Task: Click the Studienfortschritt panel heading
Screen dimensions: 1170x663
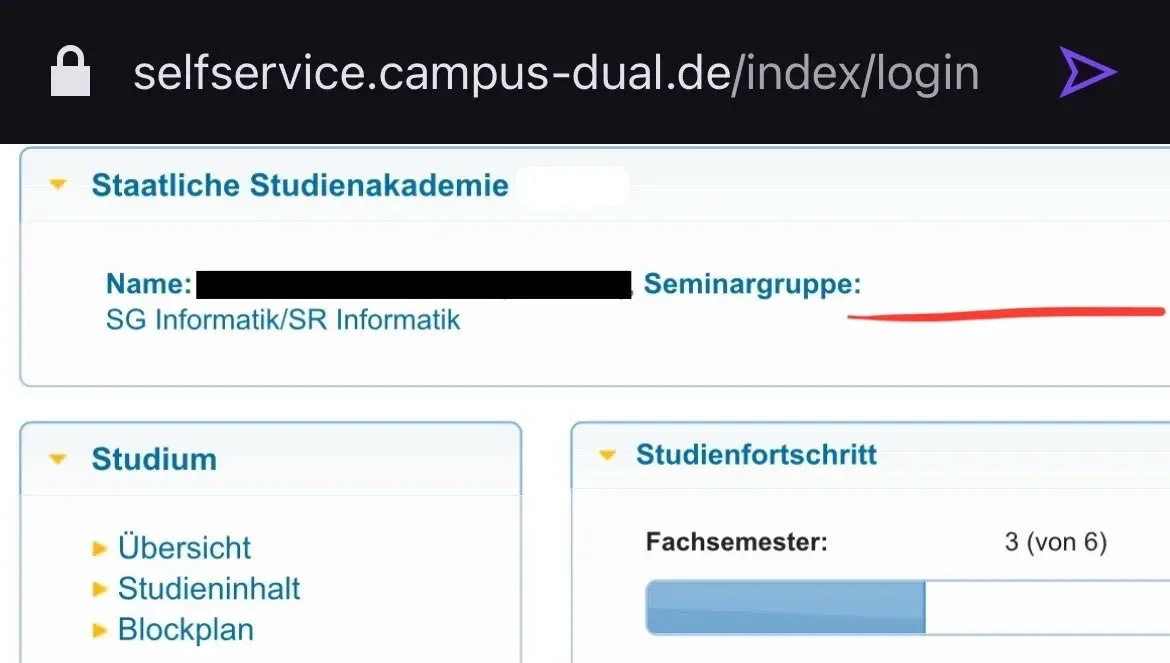Action: (756, 455)
